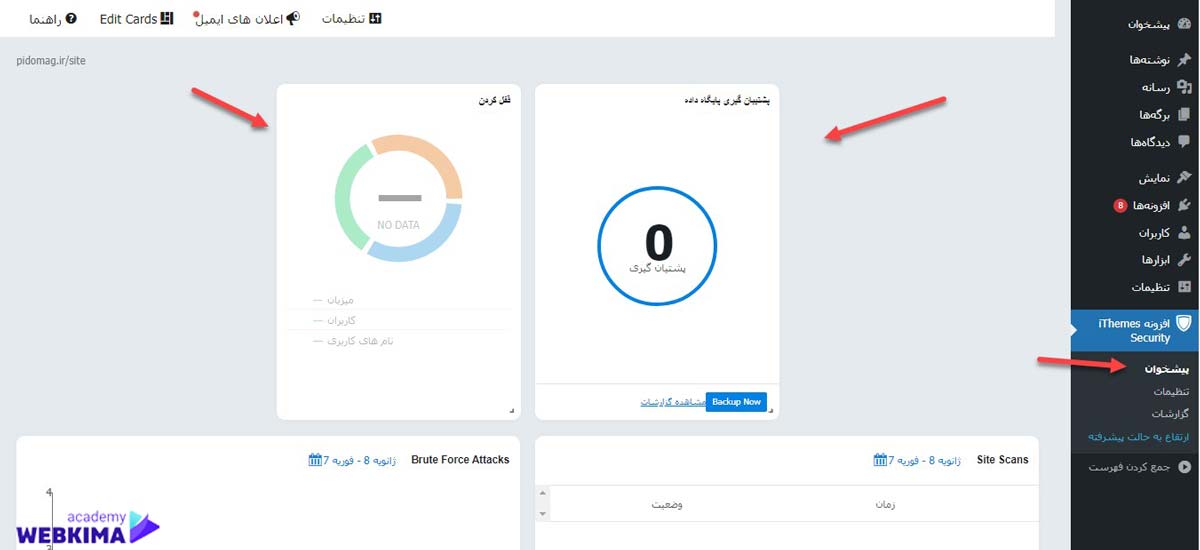The height and width of the screenshot is (550, 1200).
Task: Open Site Scans calendar icon
Action: point(880,460)
